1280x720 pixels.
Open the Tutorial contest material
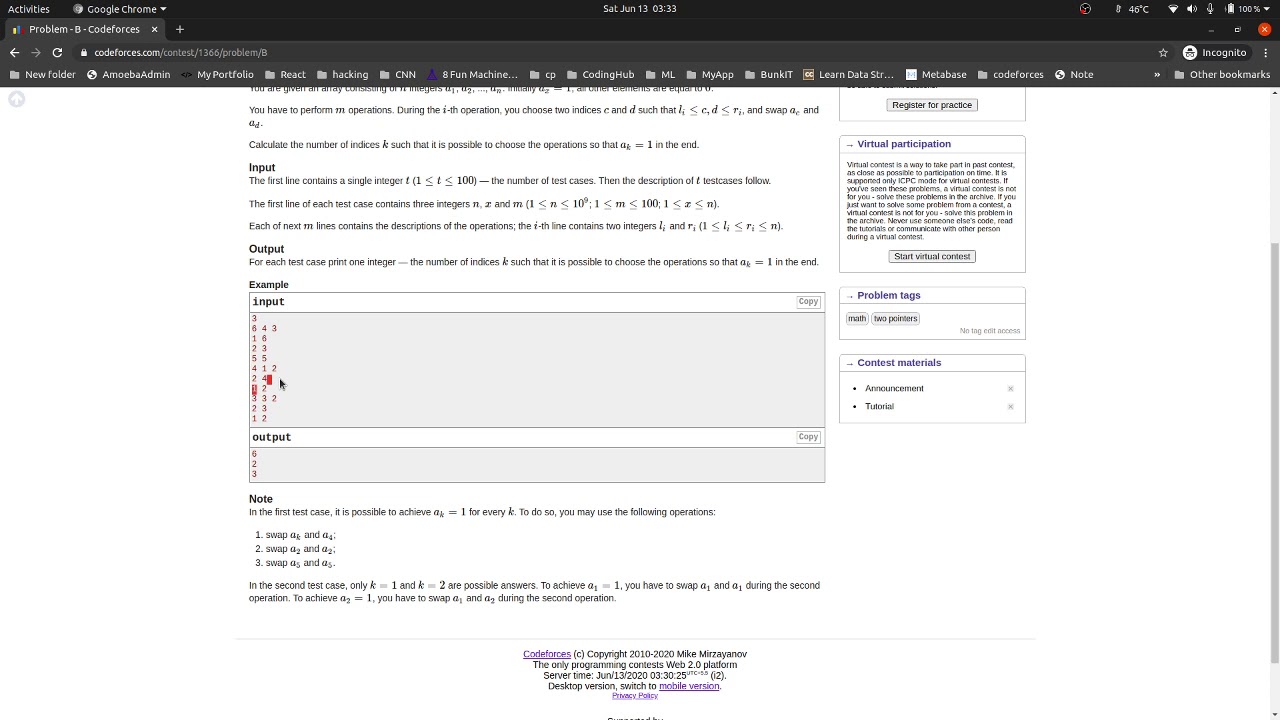pyautogui.click(x=879, y=406)
